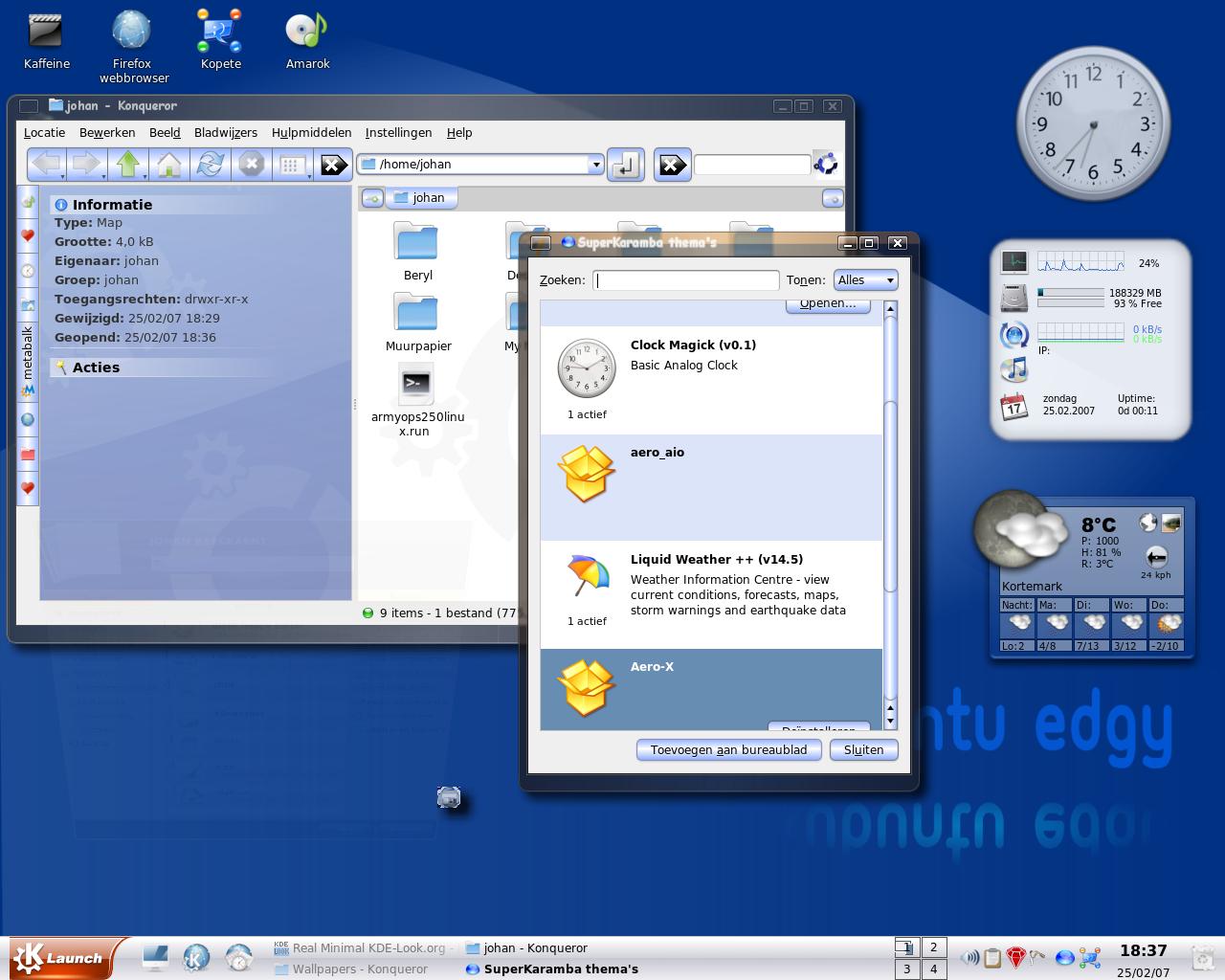Click the volume tray icon
1225x980 pixels.
pyautogui.click(x=969, y=957)
